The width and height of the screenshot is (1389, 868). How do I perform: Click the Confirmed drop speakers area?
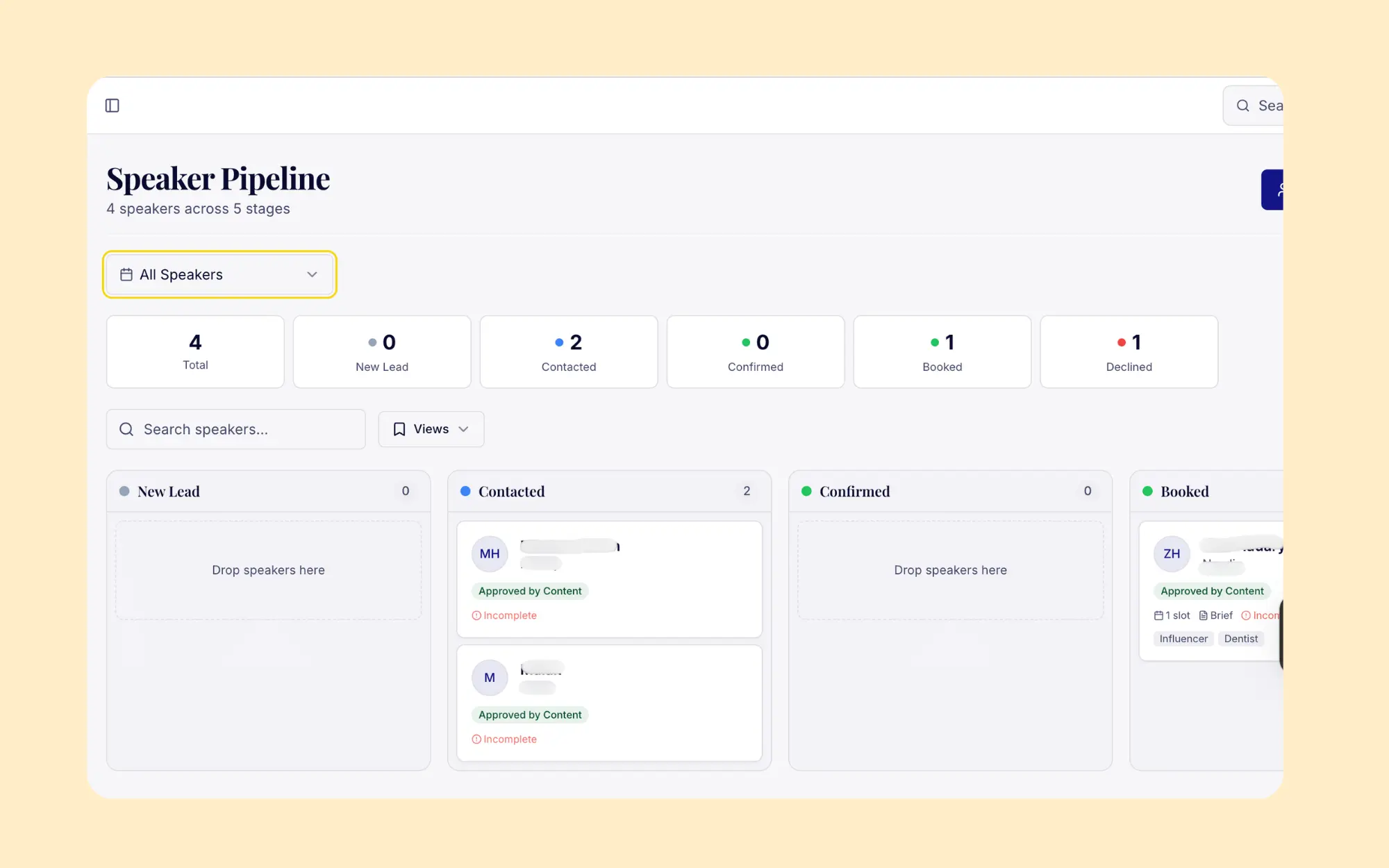950,570
